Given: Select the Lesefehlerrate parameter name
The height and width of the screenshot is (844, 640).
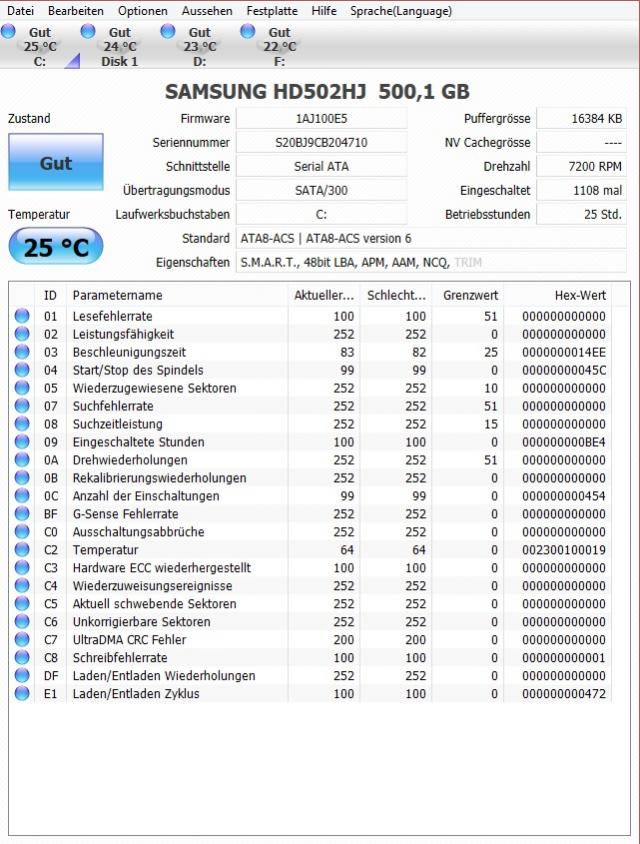Looking at the screenshot, I should tap(112, 316).
